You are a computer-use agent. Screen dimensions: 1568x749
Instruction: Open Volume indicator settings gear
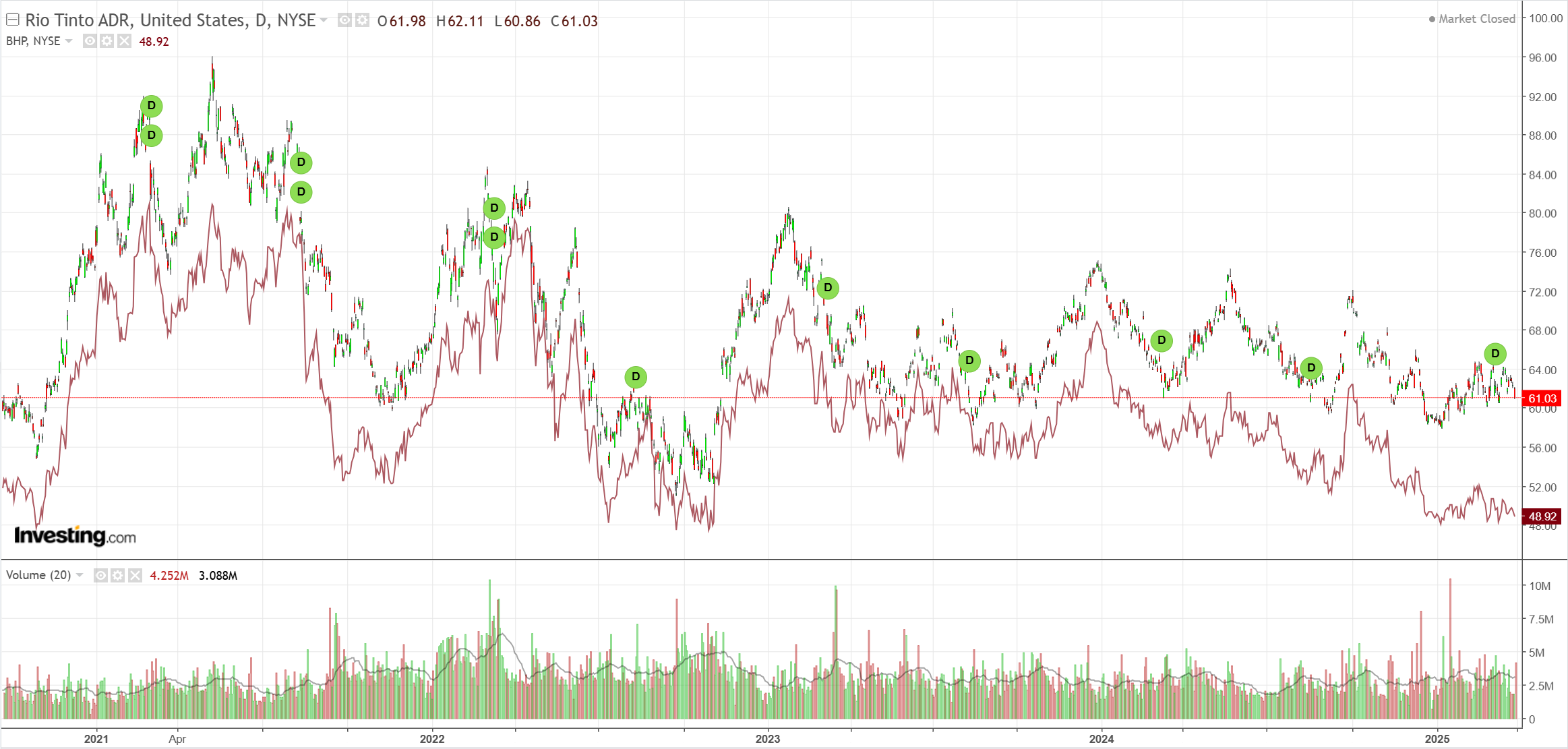(x=118, y=575)
